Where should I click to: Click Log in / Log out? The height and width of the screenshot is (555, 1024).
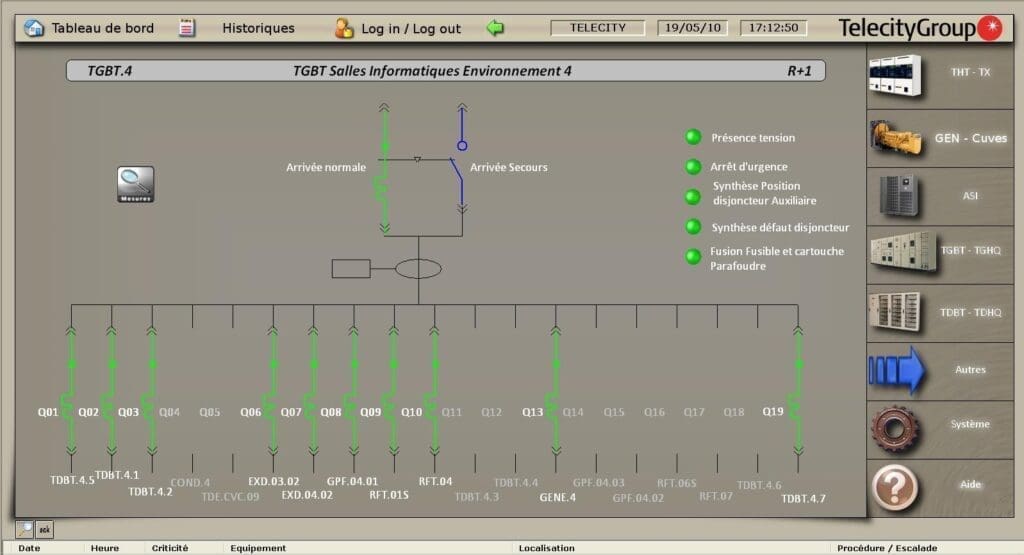398,29
